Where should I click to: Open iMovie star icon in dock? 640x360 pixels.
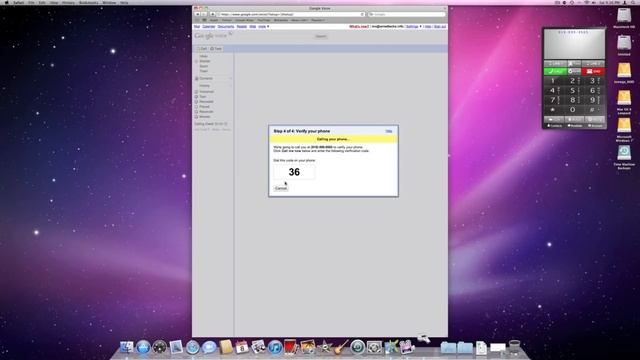[325, 347]
